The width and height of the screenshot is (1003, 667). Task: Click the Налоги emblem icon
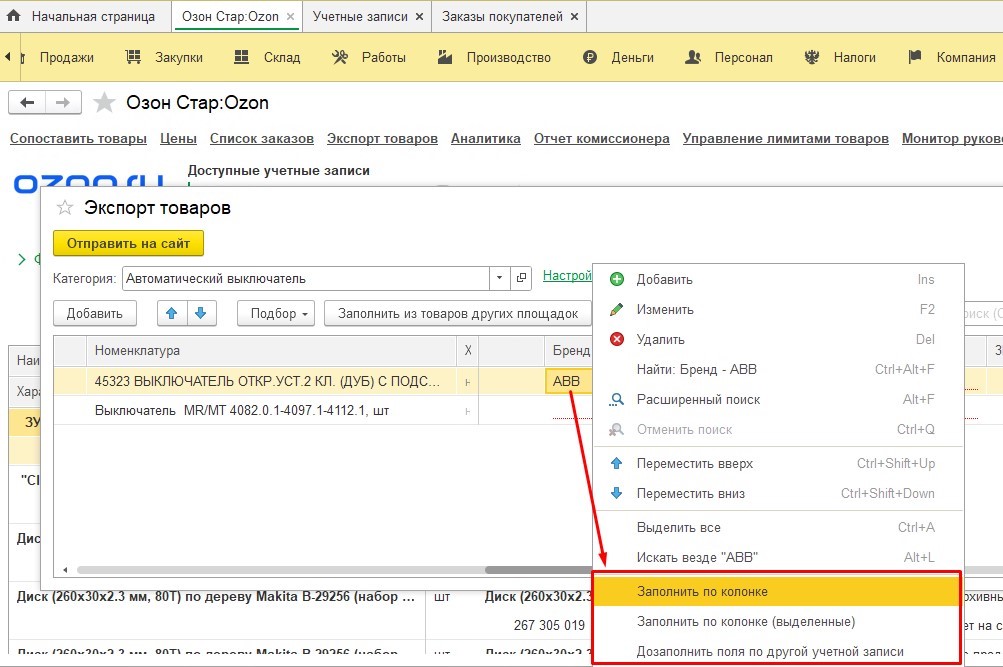click(812, 57)
